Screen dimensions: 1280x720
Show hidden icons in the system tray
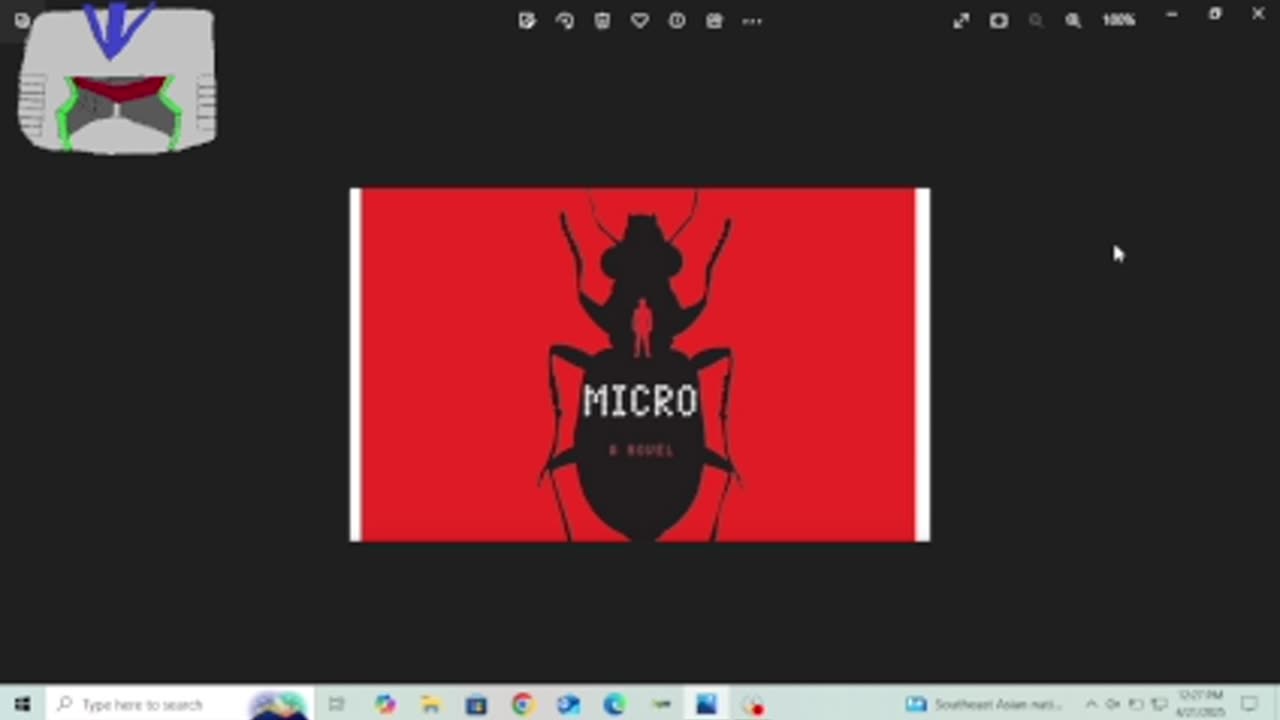coord(1091,704)
